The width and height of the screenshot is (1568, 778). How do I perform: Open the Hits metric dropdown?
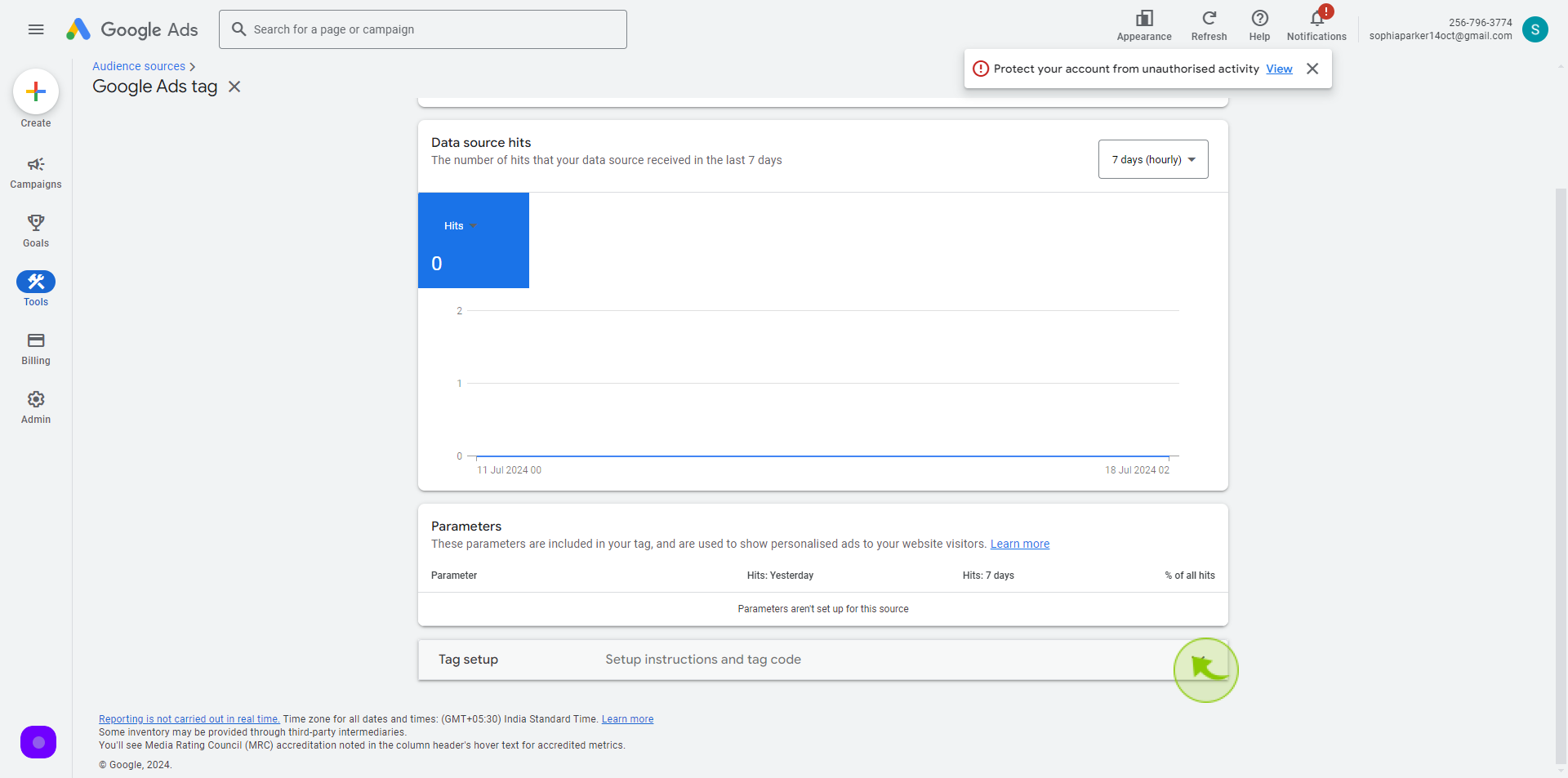[x=461, y=226]
